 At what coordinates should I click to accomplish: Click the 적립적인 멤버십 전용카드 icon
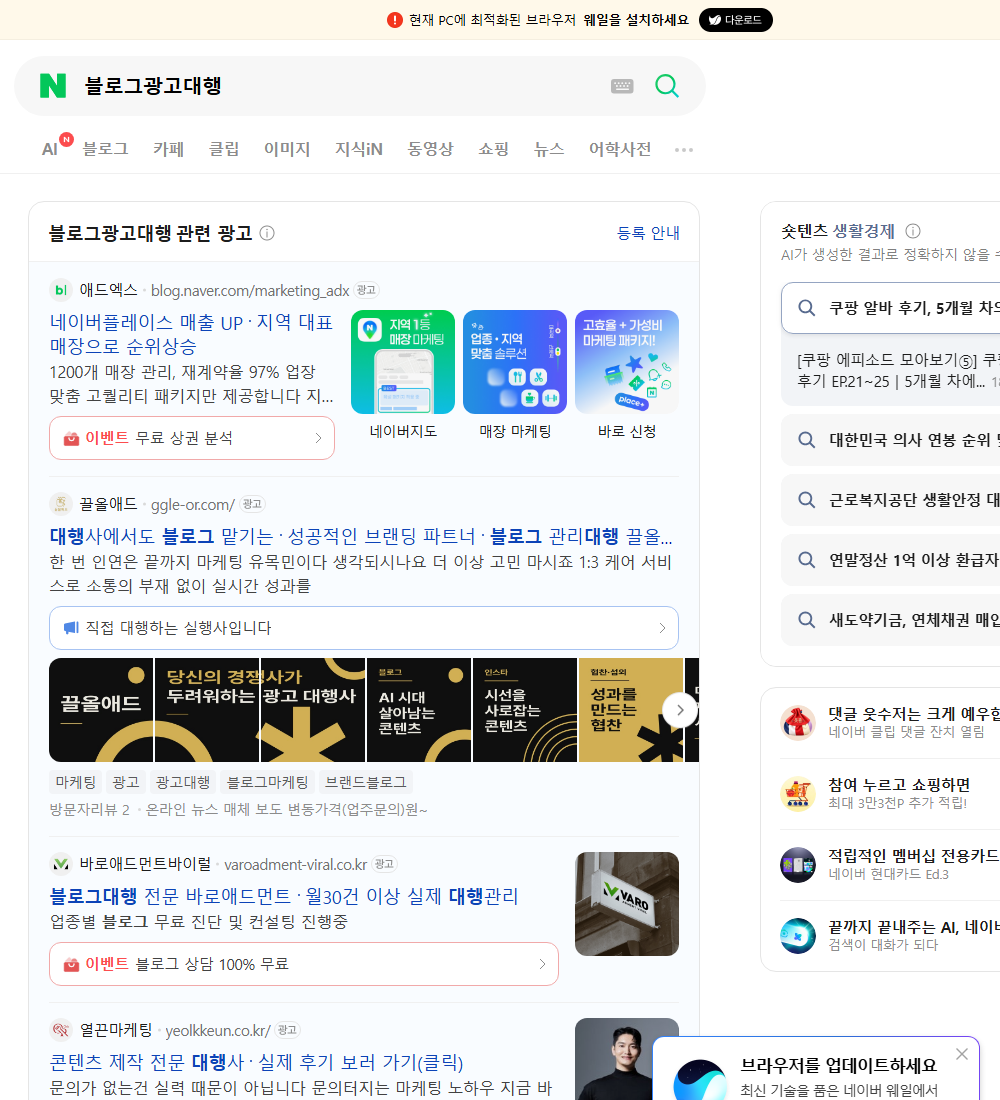pos(798,865)
